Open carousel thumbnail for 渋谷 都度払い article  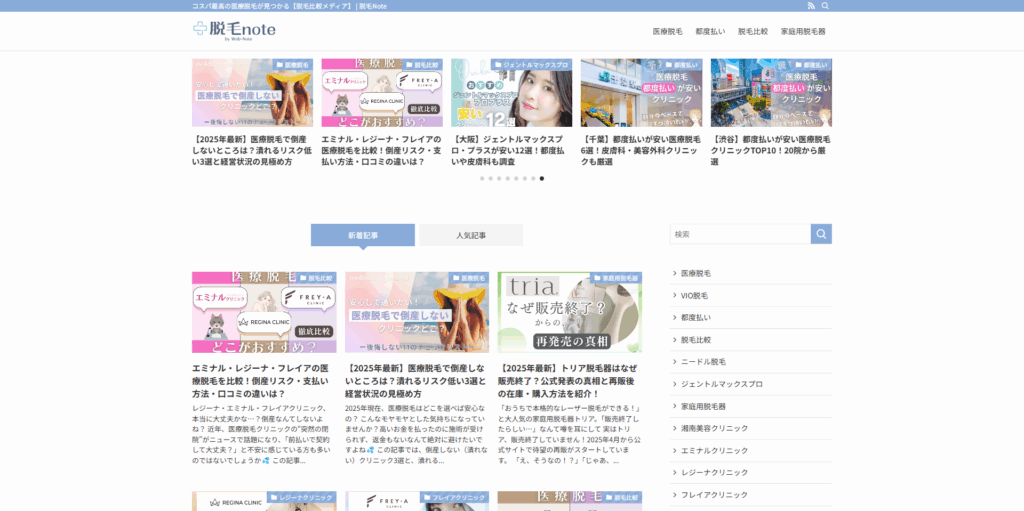pos(771,93)
